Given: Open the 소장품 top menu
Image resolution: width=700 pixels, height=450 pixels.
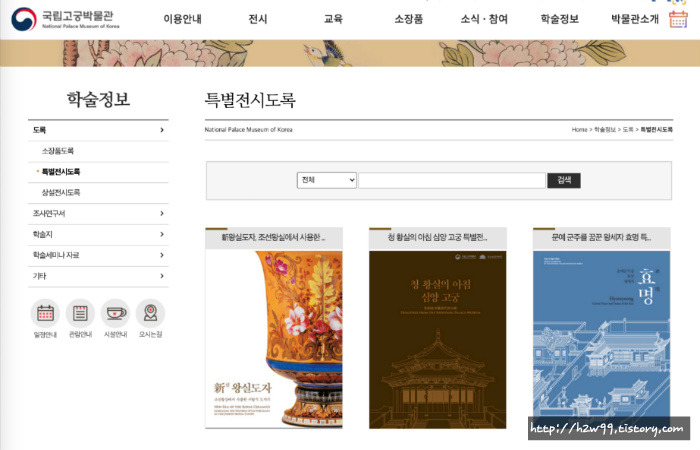Looking at the screenshot, I should coord(408,19).
